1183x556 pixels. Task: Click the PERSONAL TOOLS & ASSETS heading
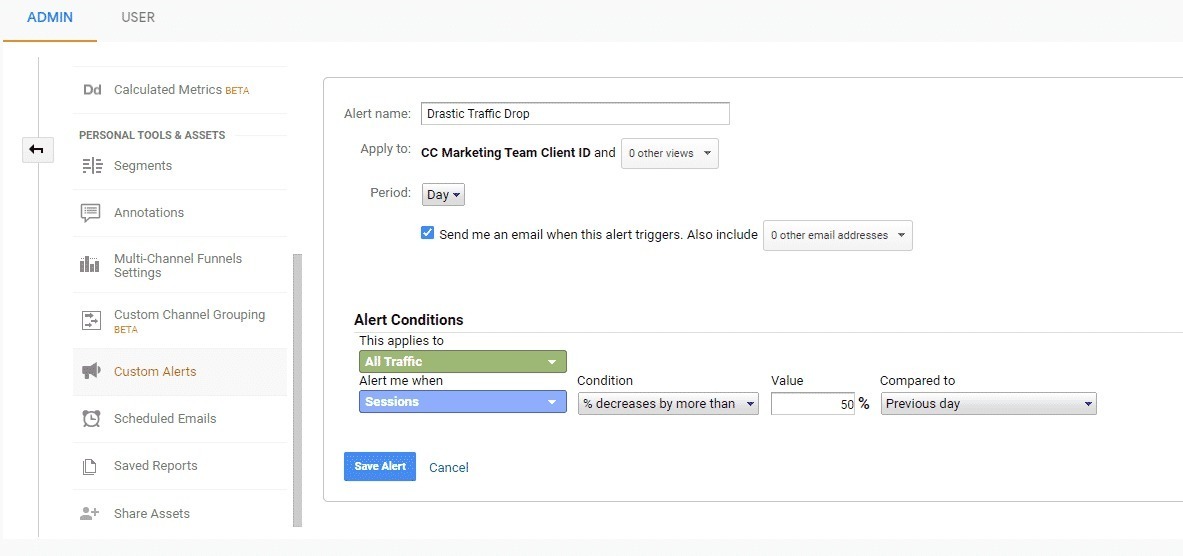(152, 135)
